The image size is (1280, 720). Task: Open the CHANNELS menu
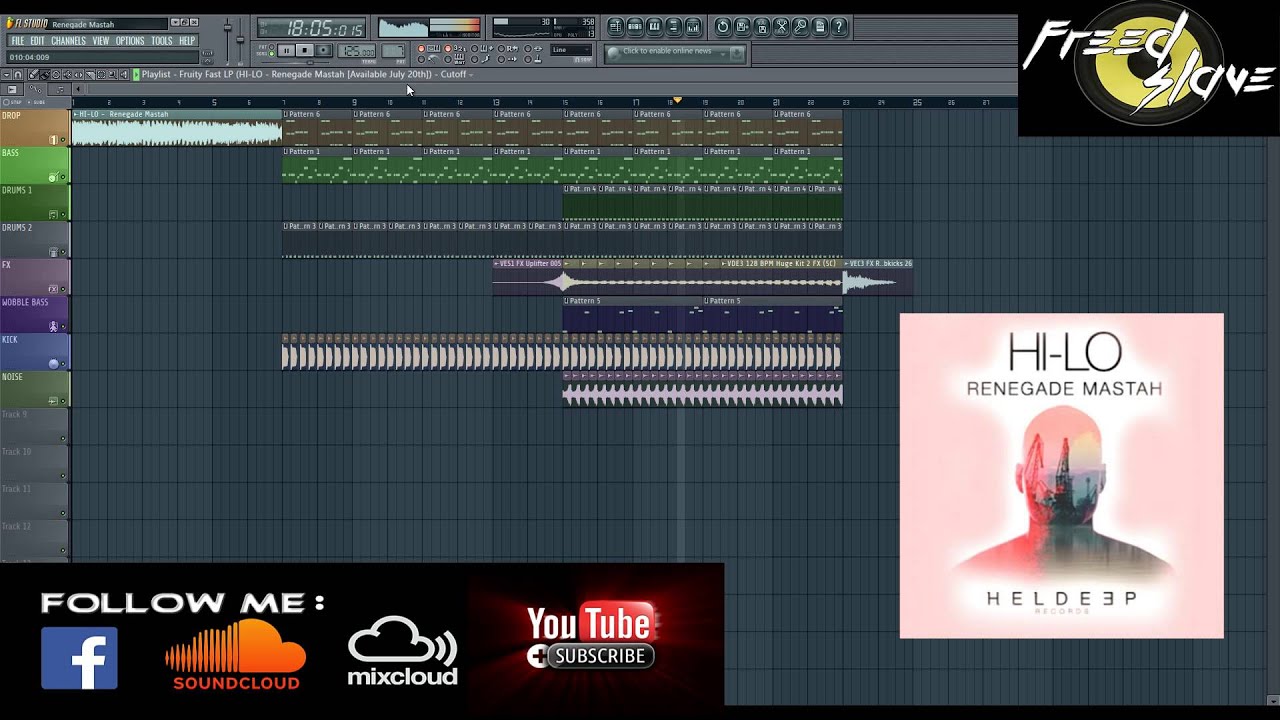68,41
